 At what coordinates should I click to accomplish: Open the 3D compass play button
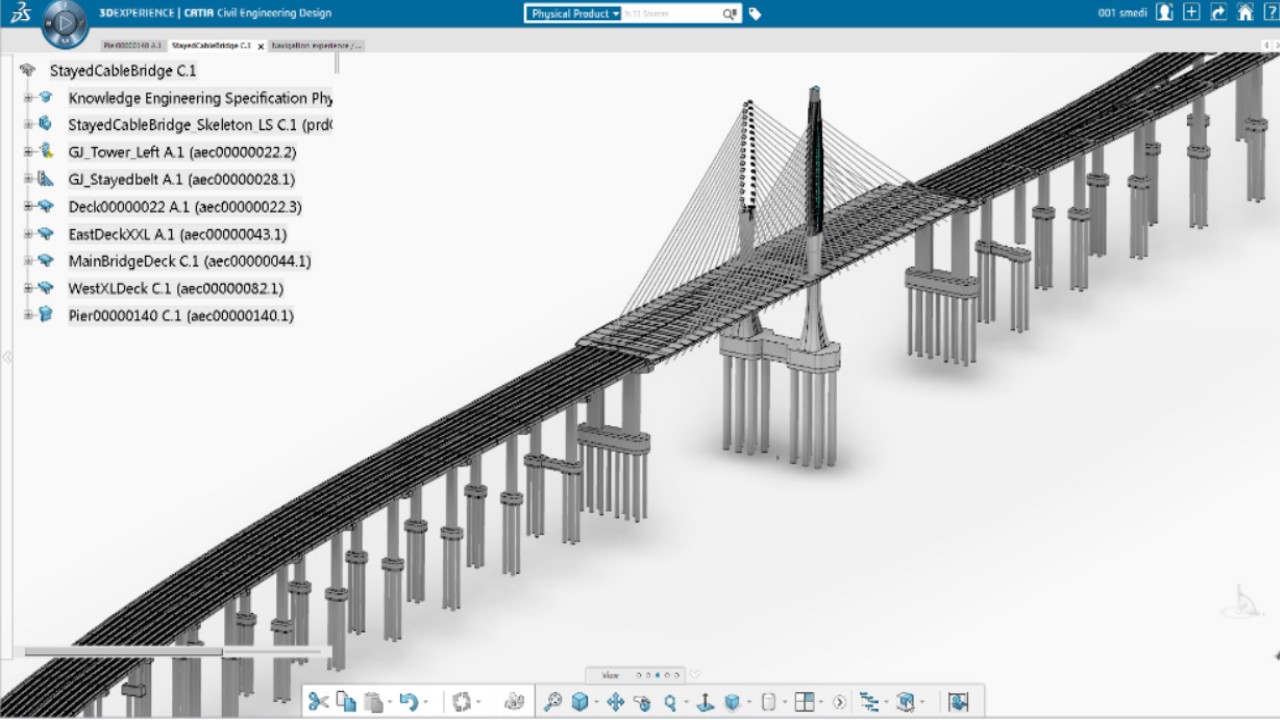coord(65,21)
